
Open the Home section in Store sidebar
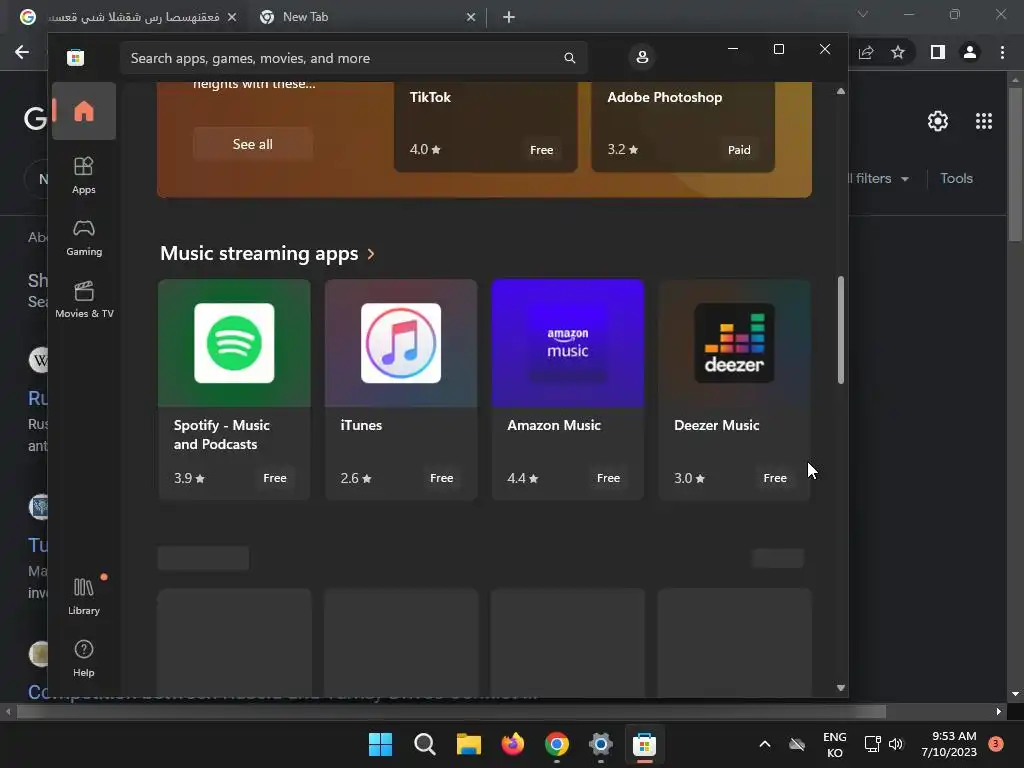(84, 111)
